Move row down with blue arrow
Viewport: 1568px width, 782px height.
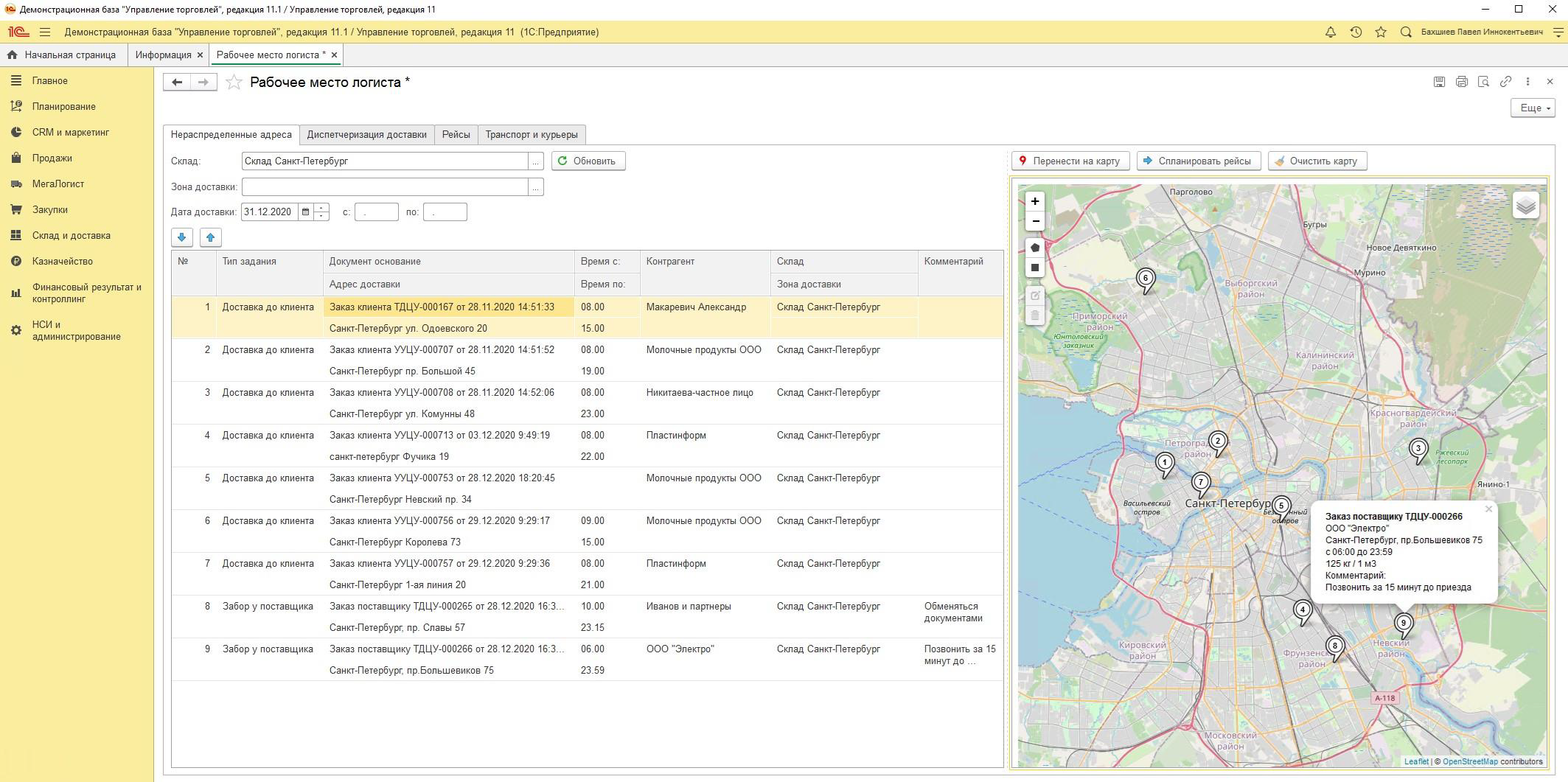[x=182, y=237]
